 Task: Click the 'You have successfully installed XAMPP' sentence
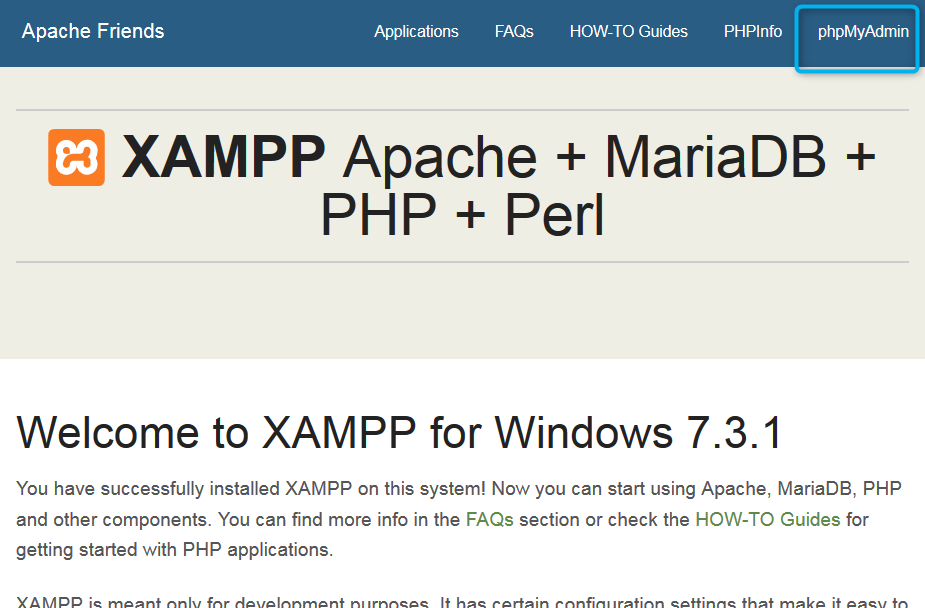[251, 489]
